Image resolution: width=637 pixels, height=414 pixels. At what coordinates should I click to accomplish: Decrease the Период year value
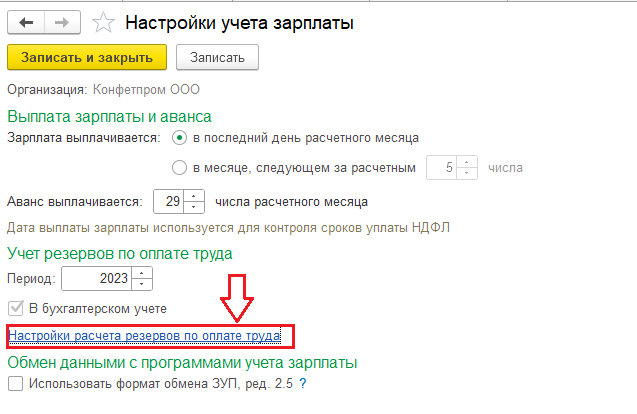[x=142, y=284]
